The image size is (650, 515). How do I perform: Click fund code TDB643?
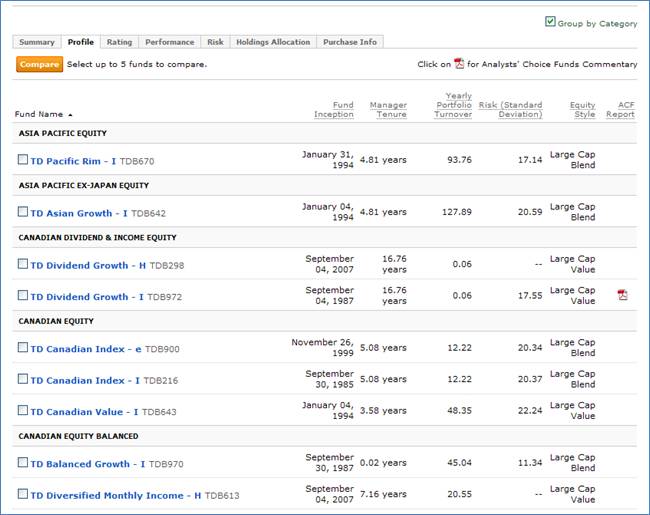coord(159,413)
